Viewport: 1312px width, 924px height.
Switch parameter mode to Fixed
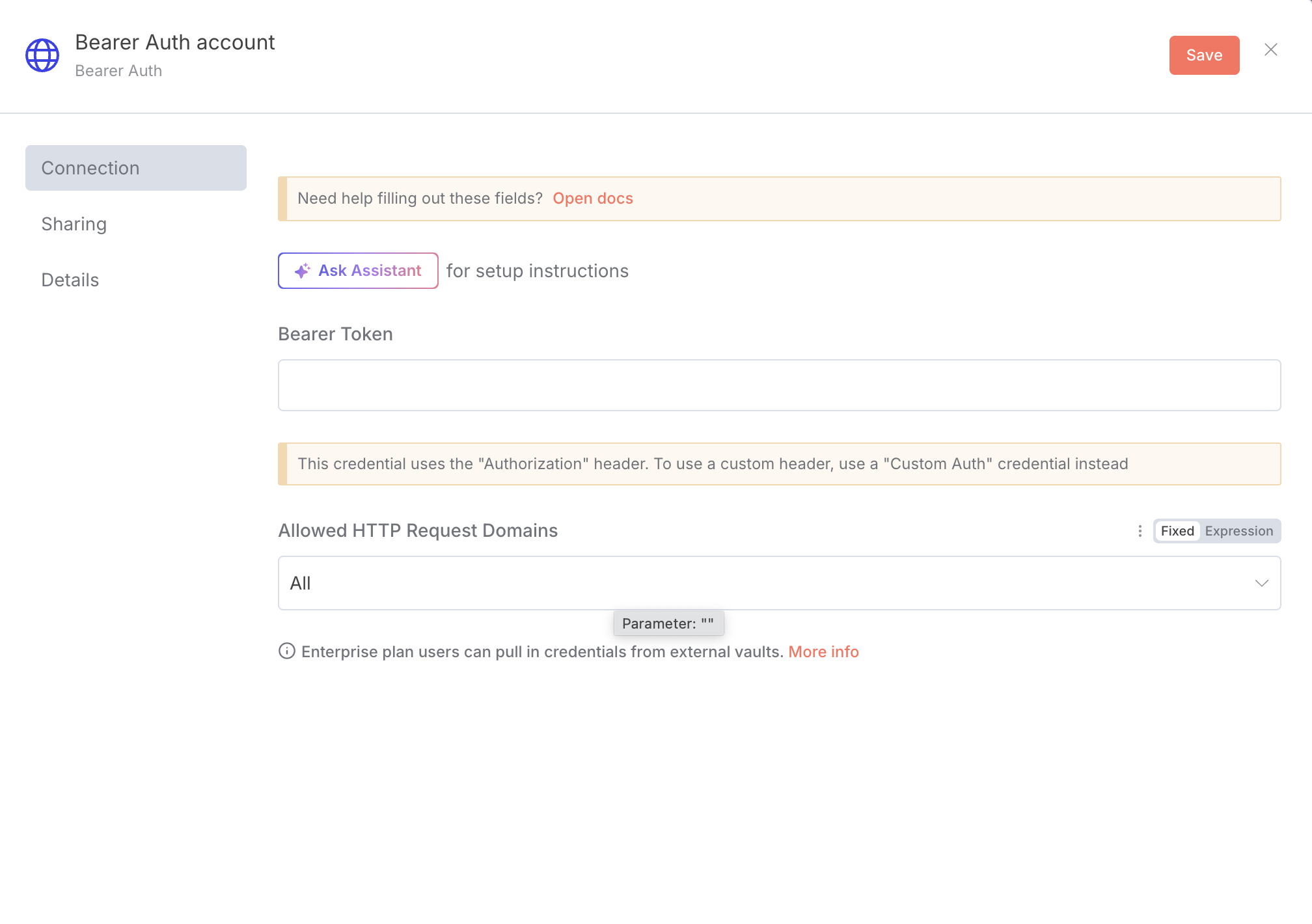point(1177,531)
